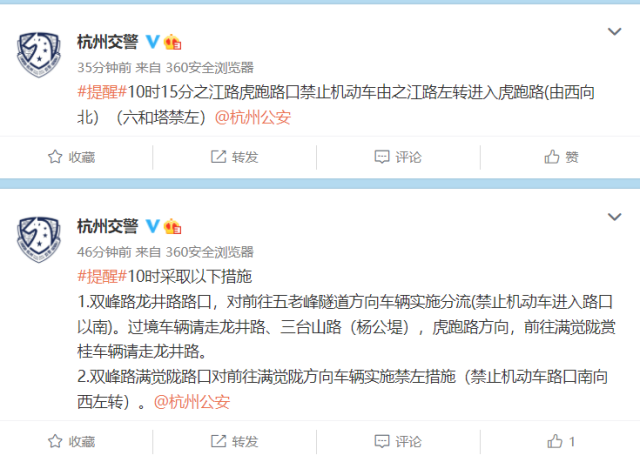Click the star favorite icon on first post
Screen dimensions: 640x462
(x=55, y=157)
